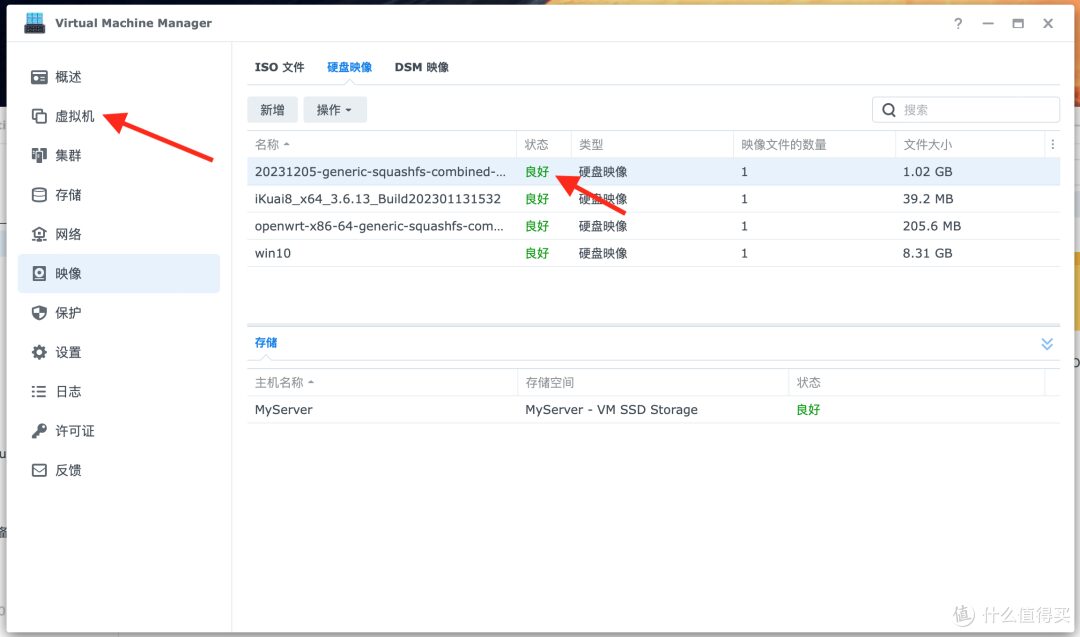The image size is (1080, 637).
Task: Select 保护 protection in the sidebar
Action: (68, 312)
